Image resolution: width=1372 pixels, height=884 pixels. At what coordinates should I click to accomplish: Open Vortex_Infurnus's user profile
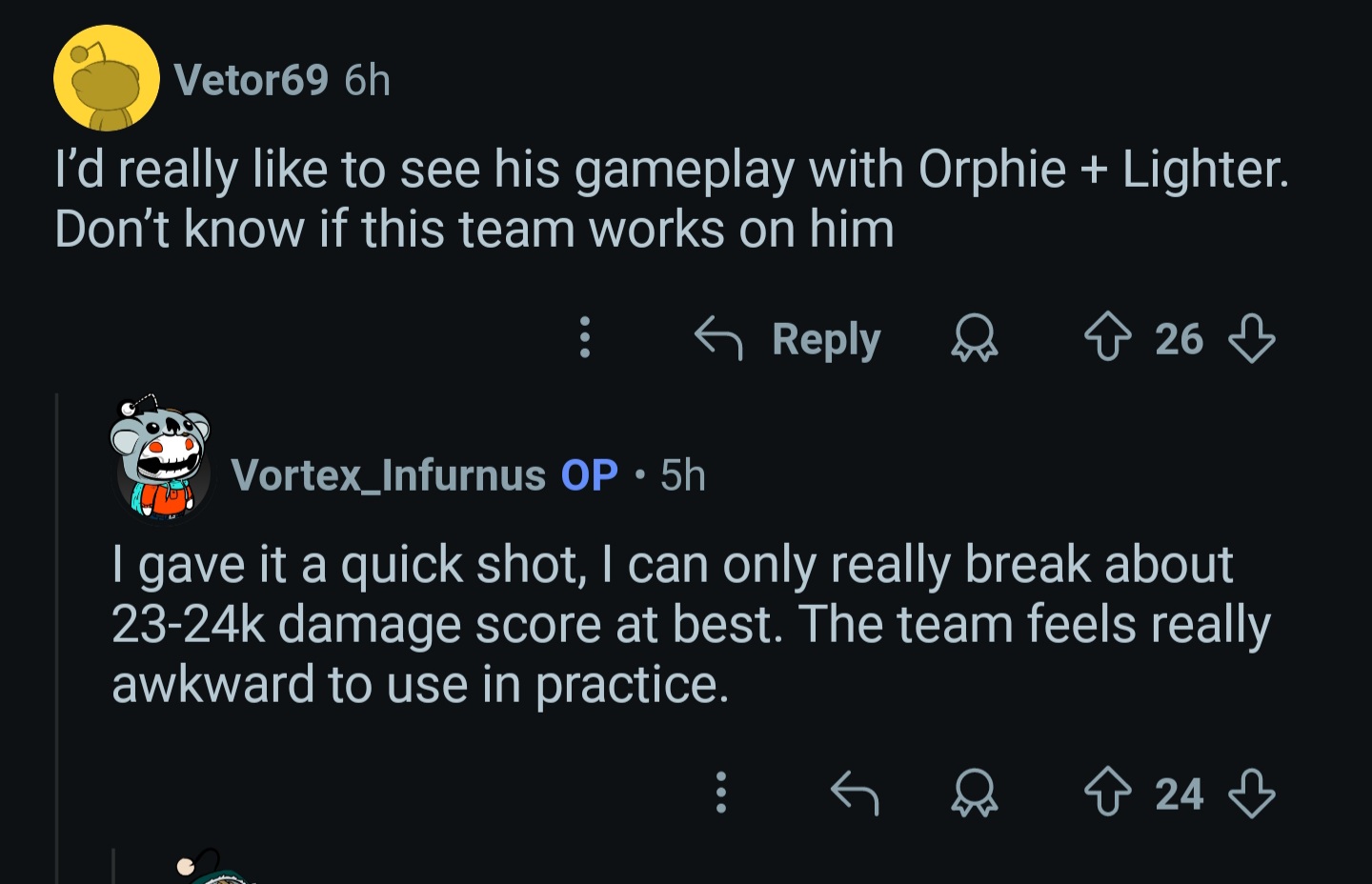pyautogui.click(x=388, y=474)
